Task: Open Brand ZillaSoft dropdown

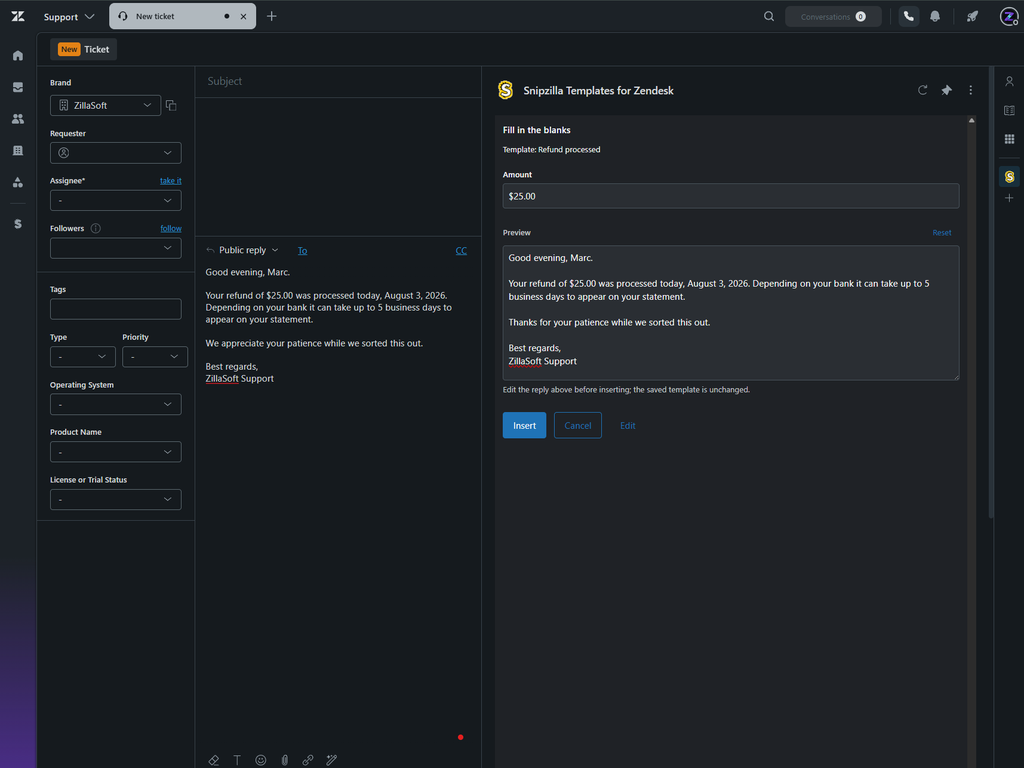Action: (105, 105)
